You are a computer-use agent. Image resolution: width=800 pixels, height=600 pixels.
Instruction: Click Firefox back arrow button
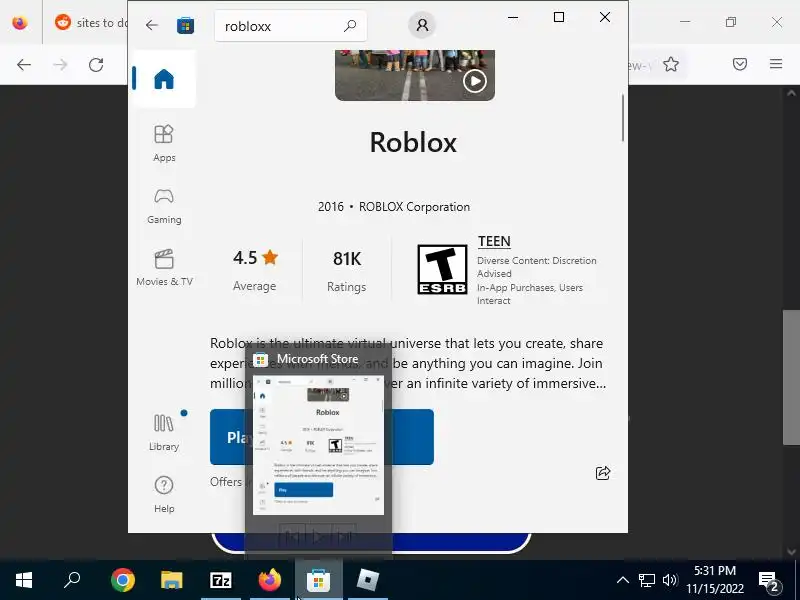pos(23,65)
